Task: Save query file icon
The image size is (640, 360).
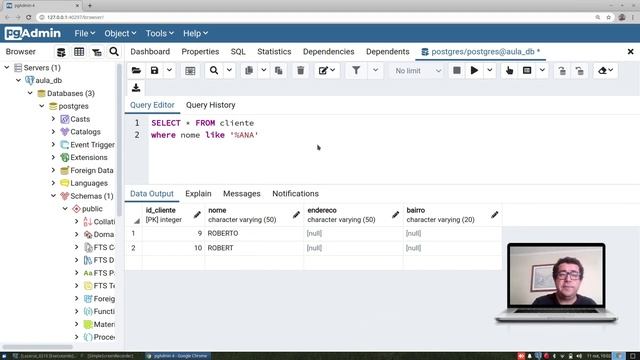Action: (155, 71)
